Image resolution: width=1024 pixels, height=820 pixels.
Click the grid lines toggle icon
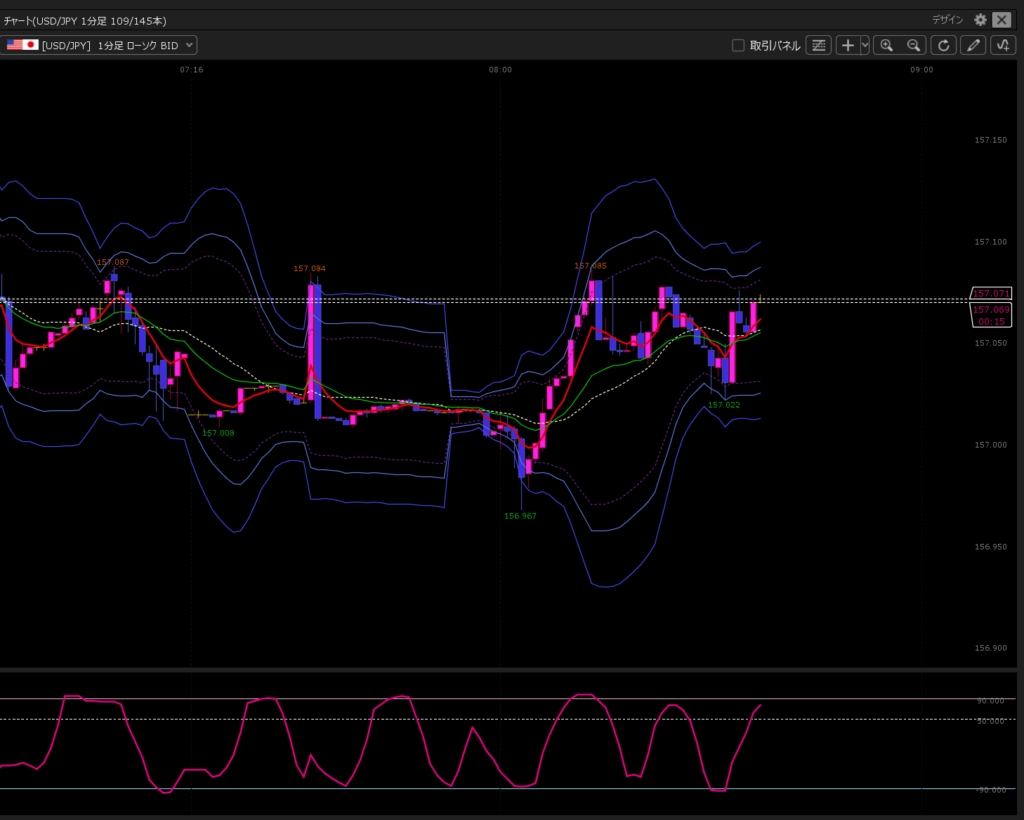(x=819, y=45)
